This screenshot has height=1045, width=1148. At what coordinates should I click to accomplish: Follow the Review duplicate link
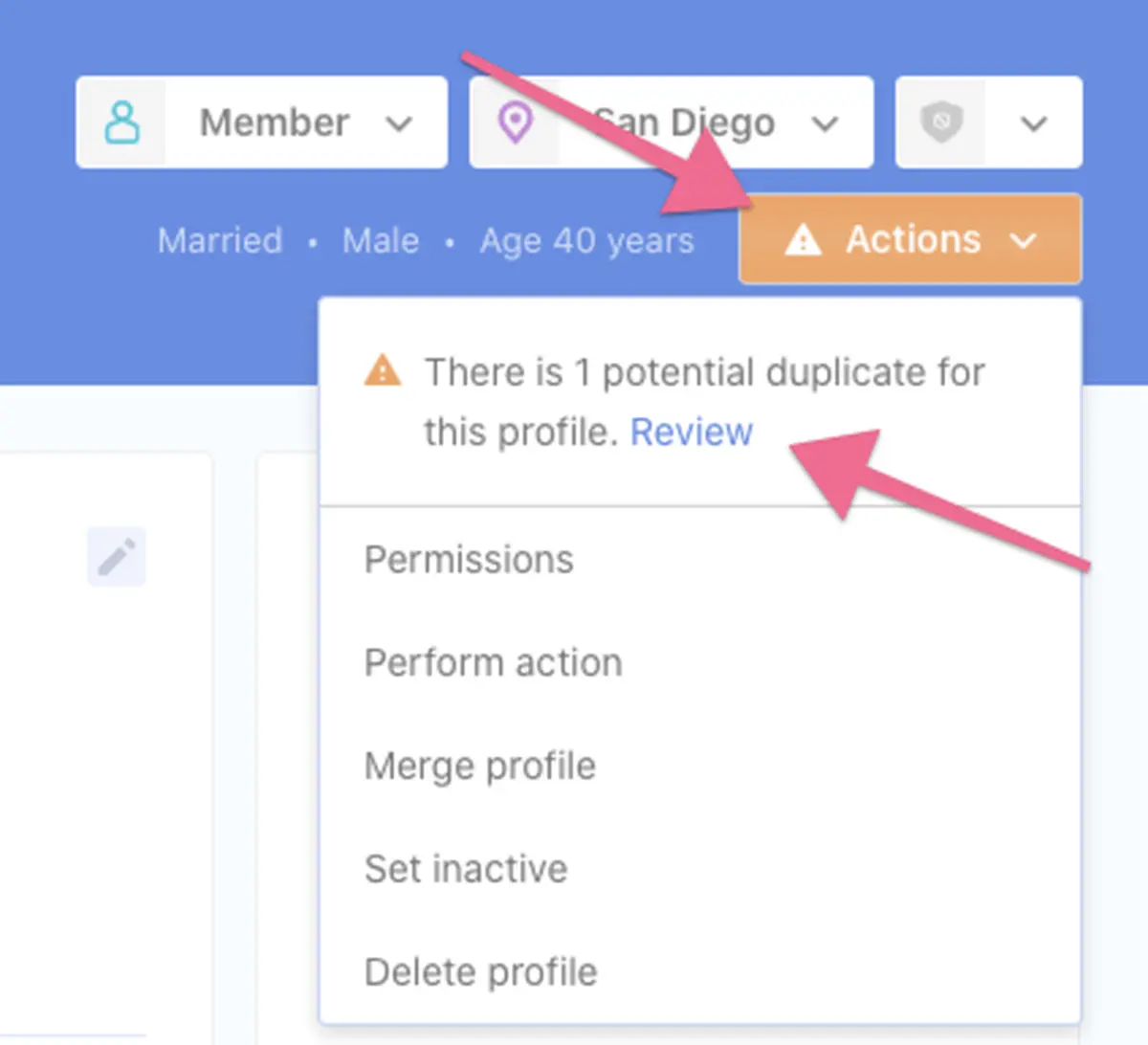coord(692,432)
